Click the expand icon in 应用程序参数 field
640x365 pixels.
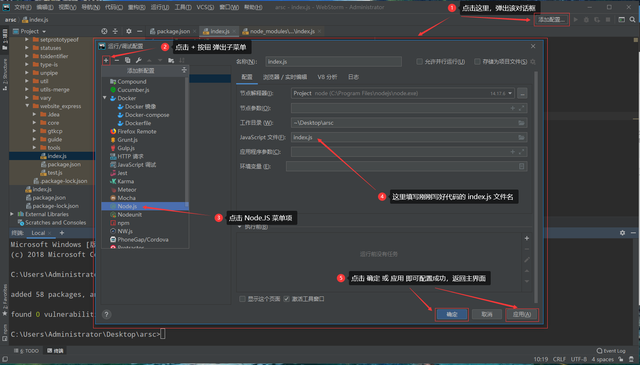pos(521,151)
